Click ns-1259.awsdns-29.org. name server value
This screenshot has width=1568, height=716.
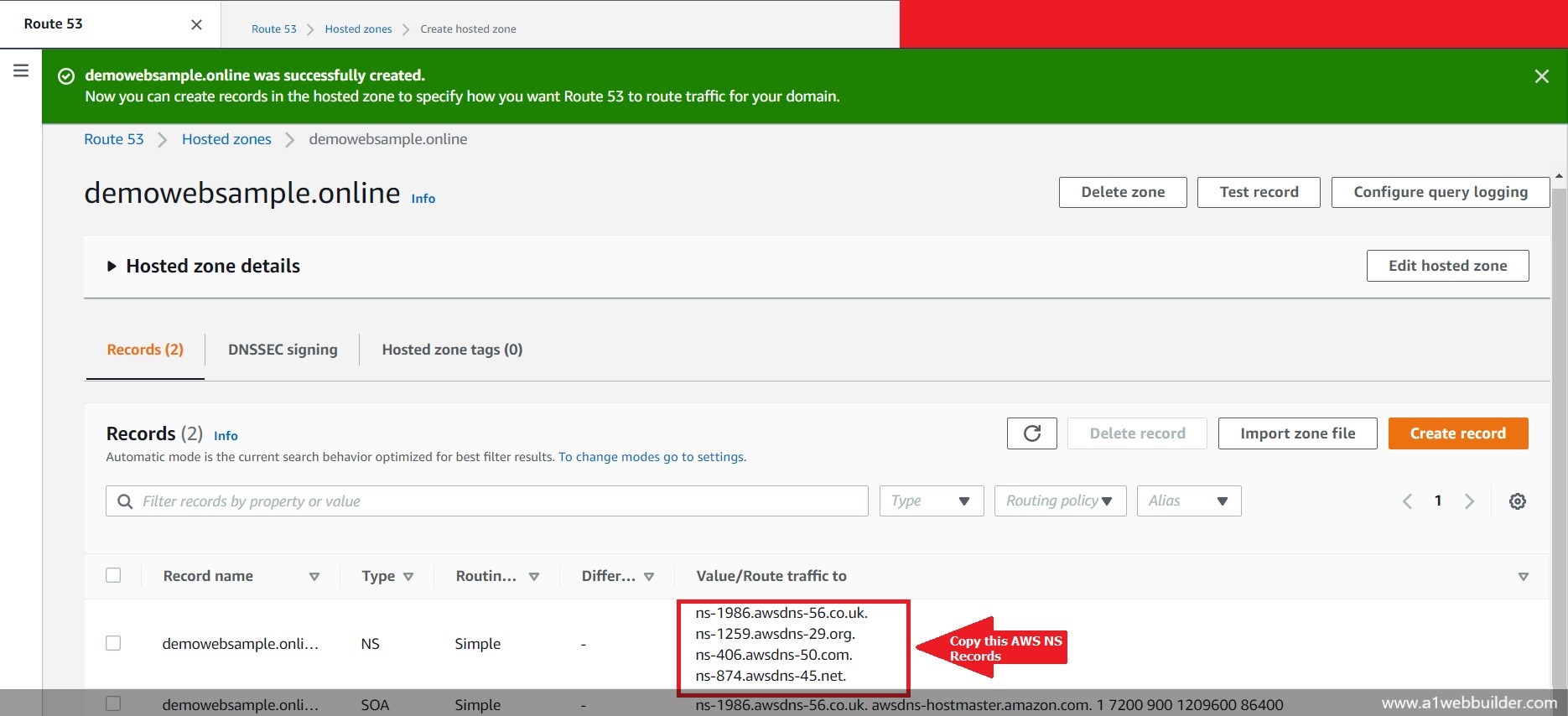pyautogui.click(x=775, y=634)
